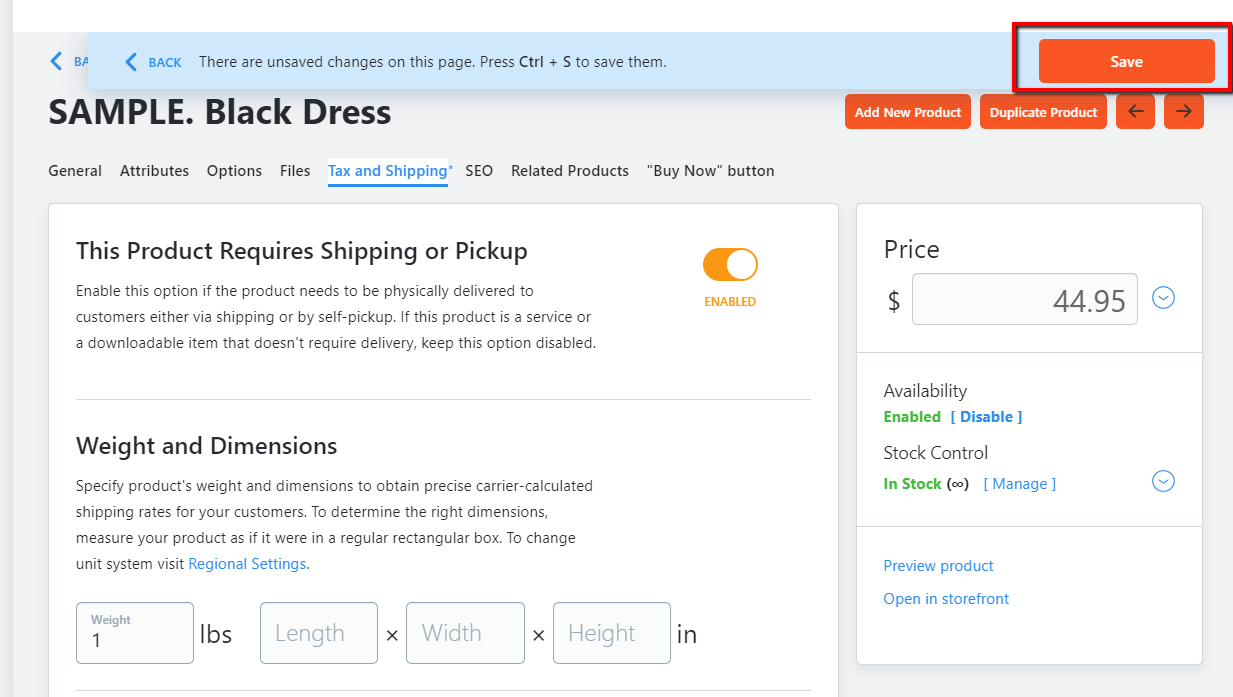The image size is (1233, 697).
Task: Expand the Stock Control chevron
Action: tap(1163, 482)
